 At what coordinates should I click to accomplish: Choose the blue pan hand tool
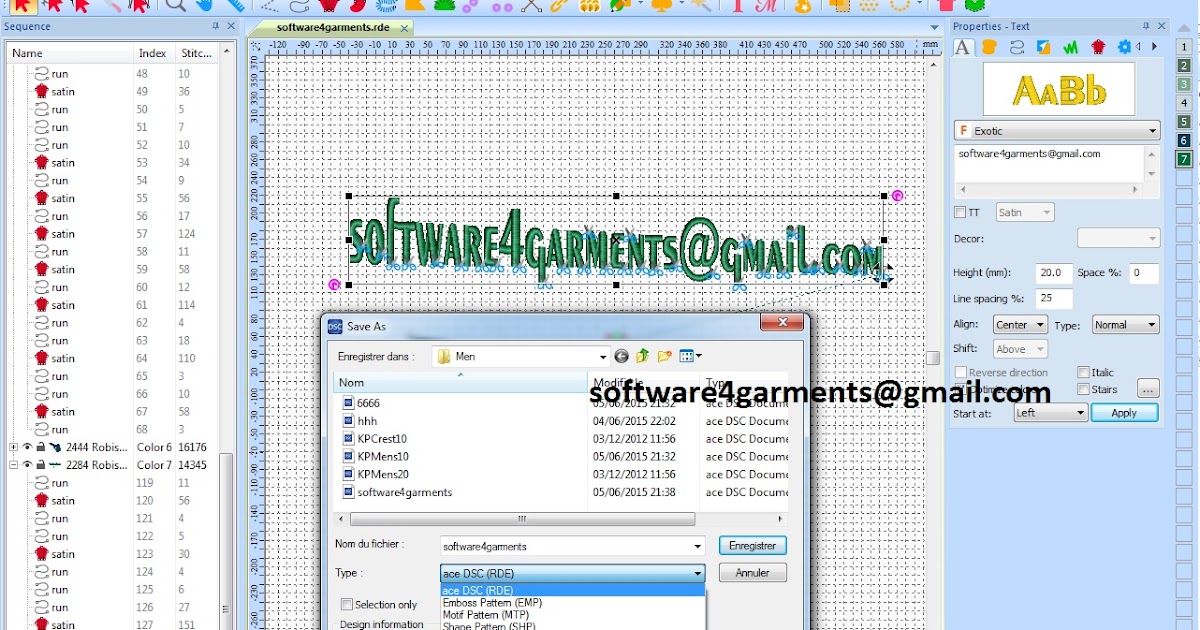coord(205,8)
